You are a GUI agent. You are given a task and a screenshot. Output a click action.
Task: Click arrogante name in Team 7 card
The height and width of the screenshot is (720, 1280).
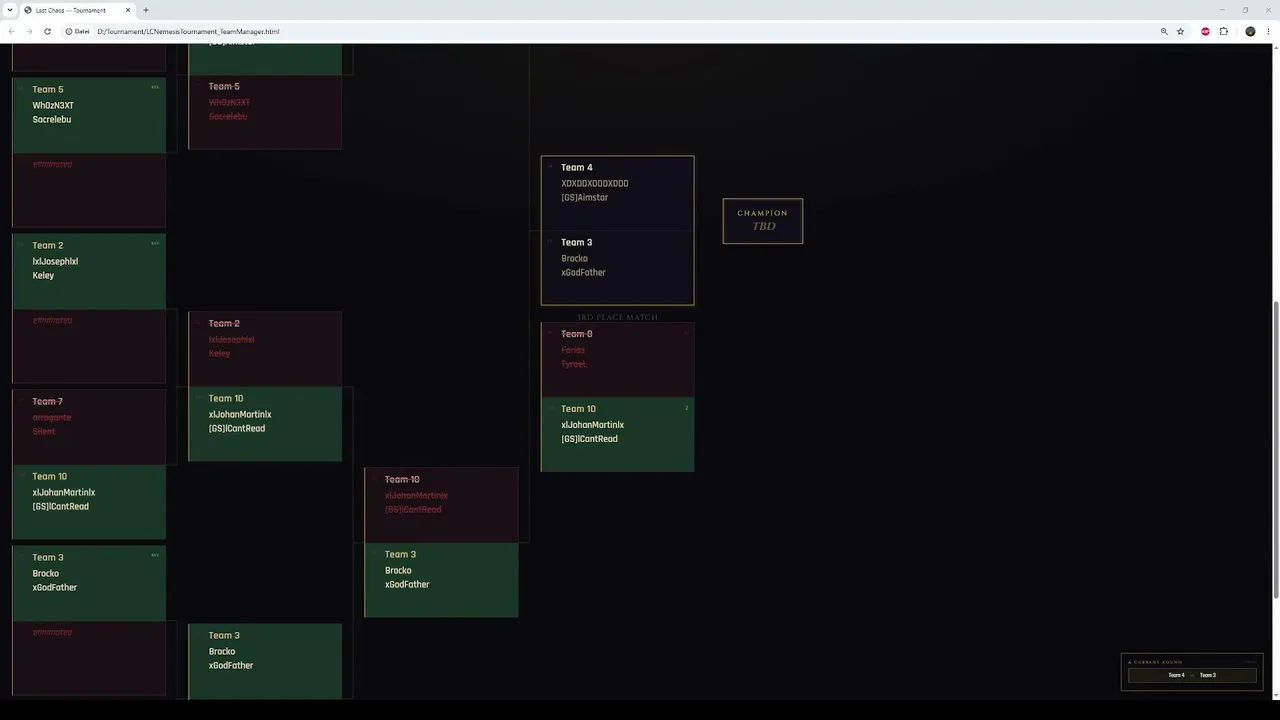click(x=52, y=417)
